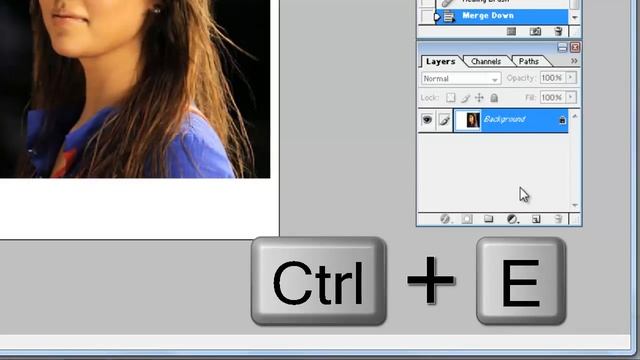Viewport: 640px width, 360px height.
Task: Toggle lock position move icon
Action: coord(480,98)
